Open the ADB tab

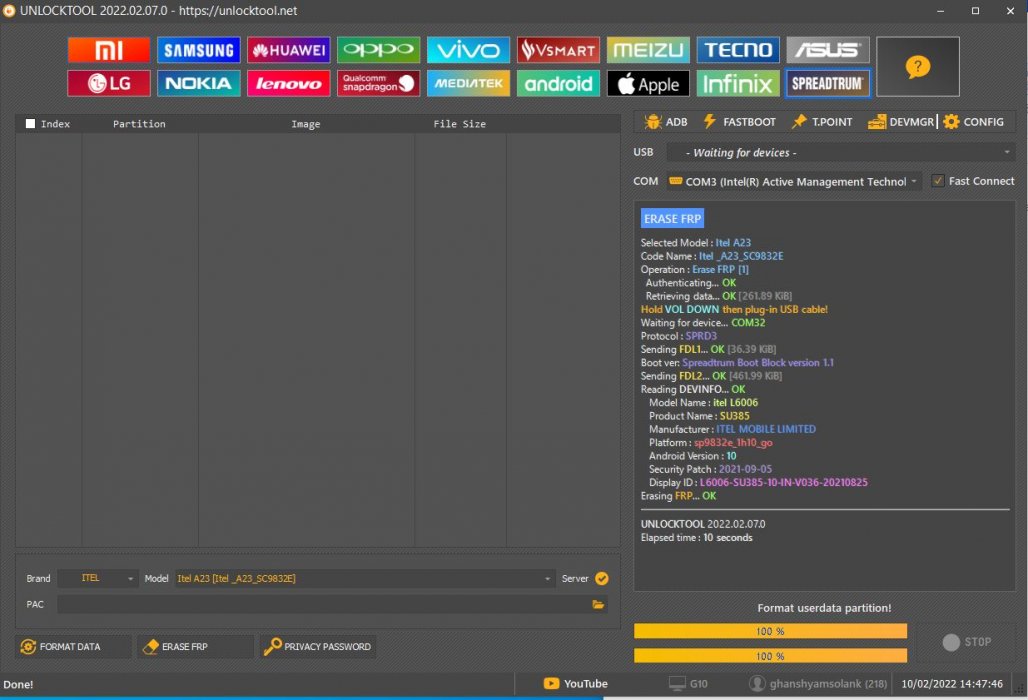[666, 122]
